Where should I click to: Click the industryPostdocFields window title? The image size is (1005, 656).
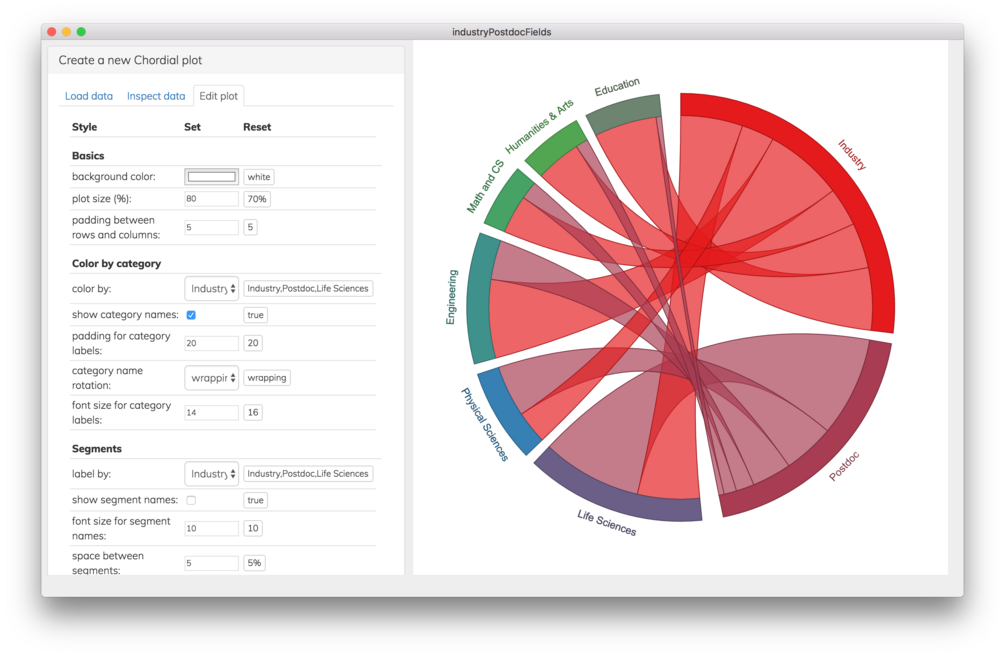click(502, 32)
